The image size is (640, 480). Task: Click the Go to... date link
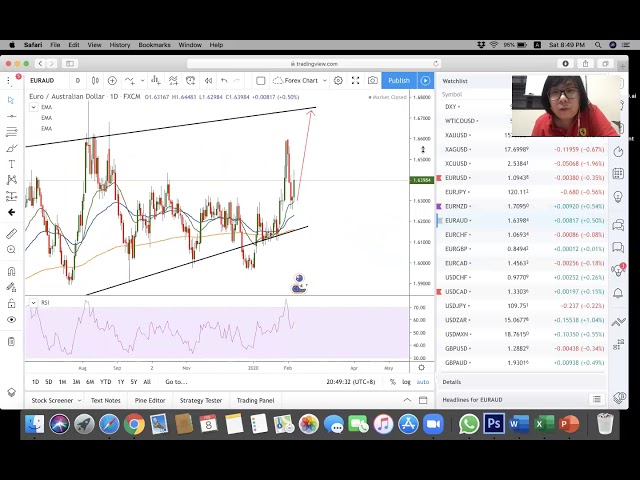[176, 382]
